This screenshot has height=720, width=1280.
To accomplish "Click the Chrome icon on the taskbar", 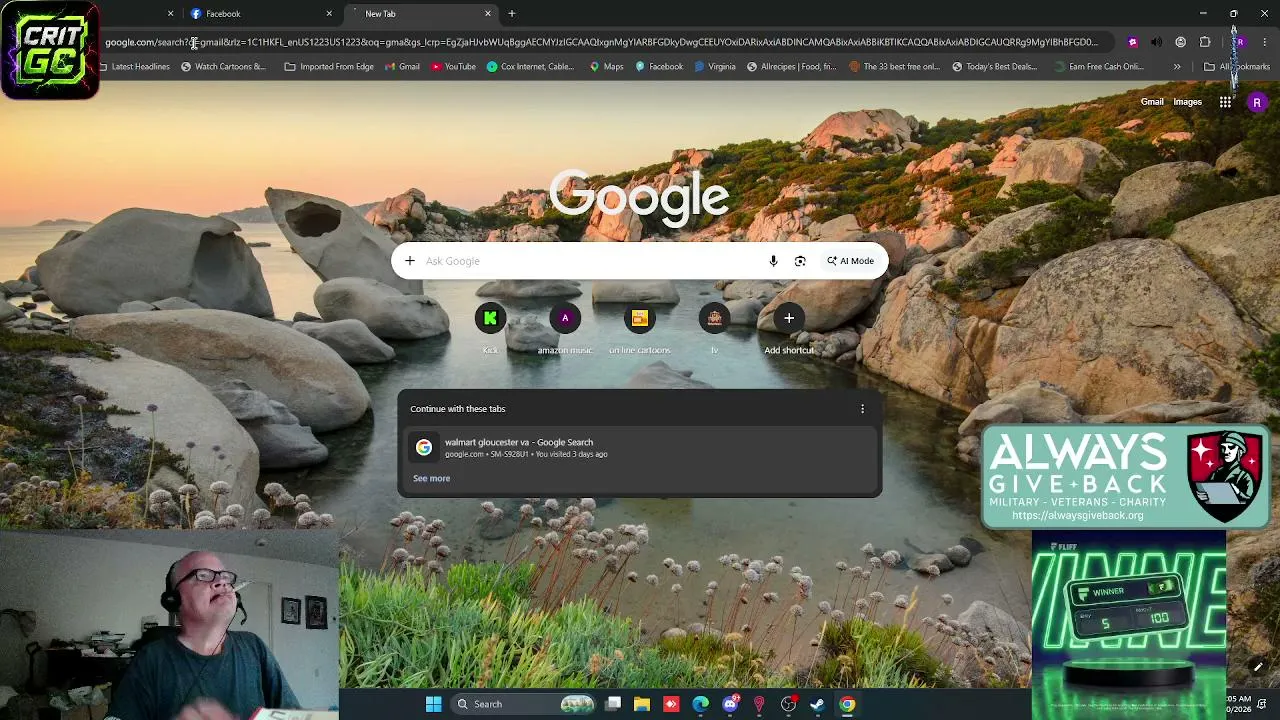I will coord(847,704).
